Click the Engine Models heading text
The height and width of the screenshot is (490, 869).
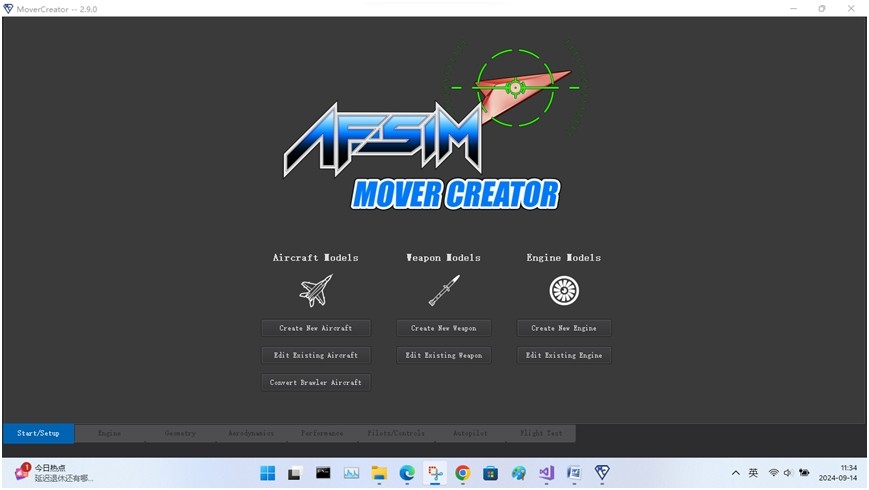tap(564, 258)
